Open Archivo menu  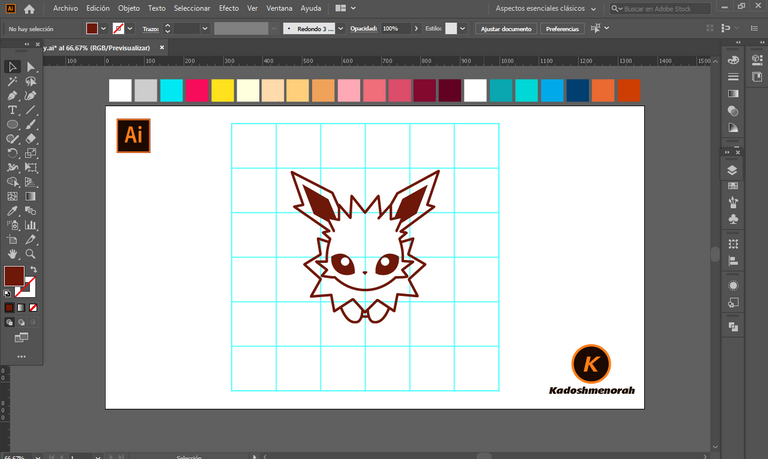click(x=66, y=8)
